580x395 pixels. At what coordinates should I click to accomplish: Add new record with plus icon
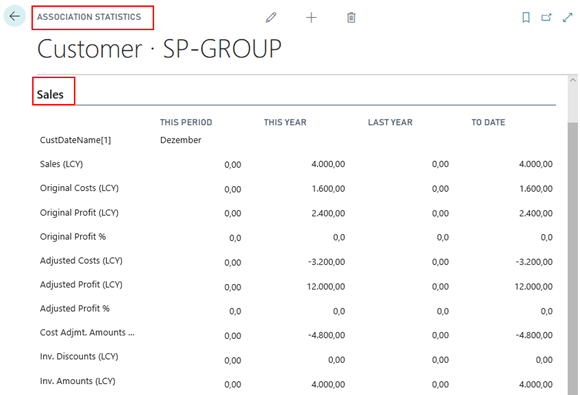pyautogui.click(x=311, y=17)
